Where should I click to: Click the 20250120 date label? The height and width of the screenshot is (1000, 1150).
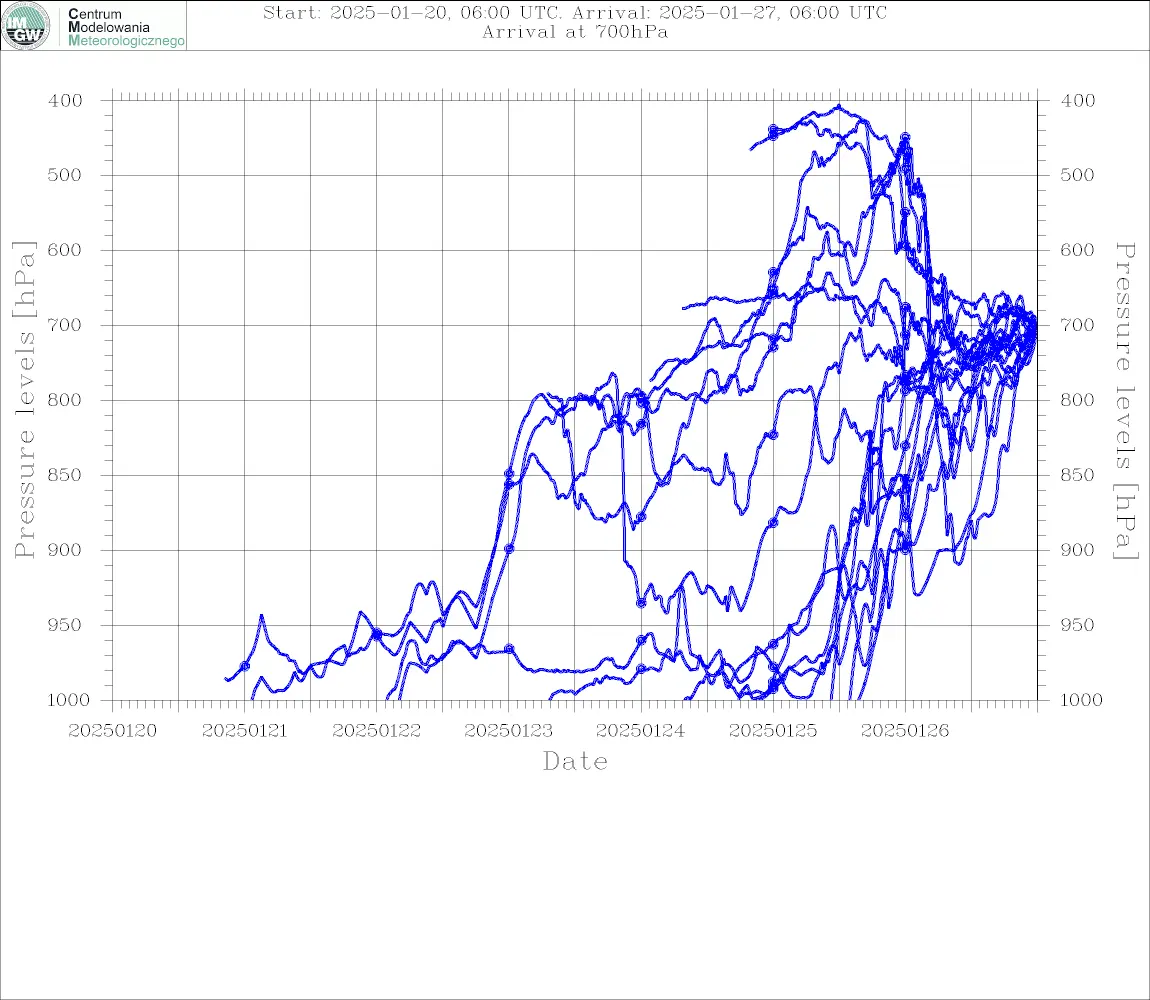[x=112, y=731]
